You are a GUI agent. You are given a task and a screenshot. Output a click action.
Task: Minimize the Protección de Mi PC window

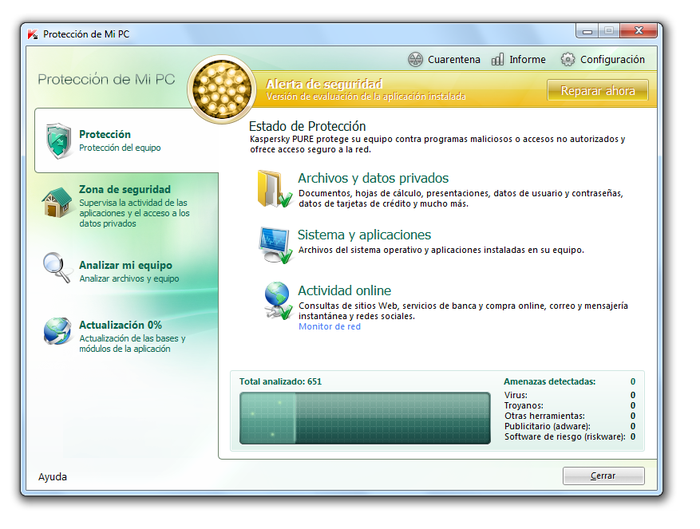588,31
